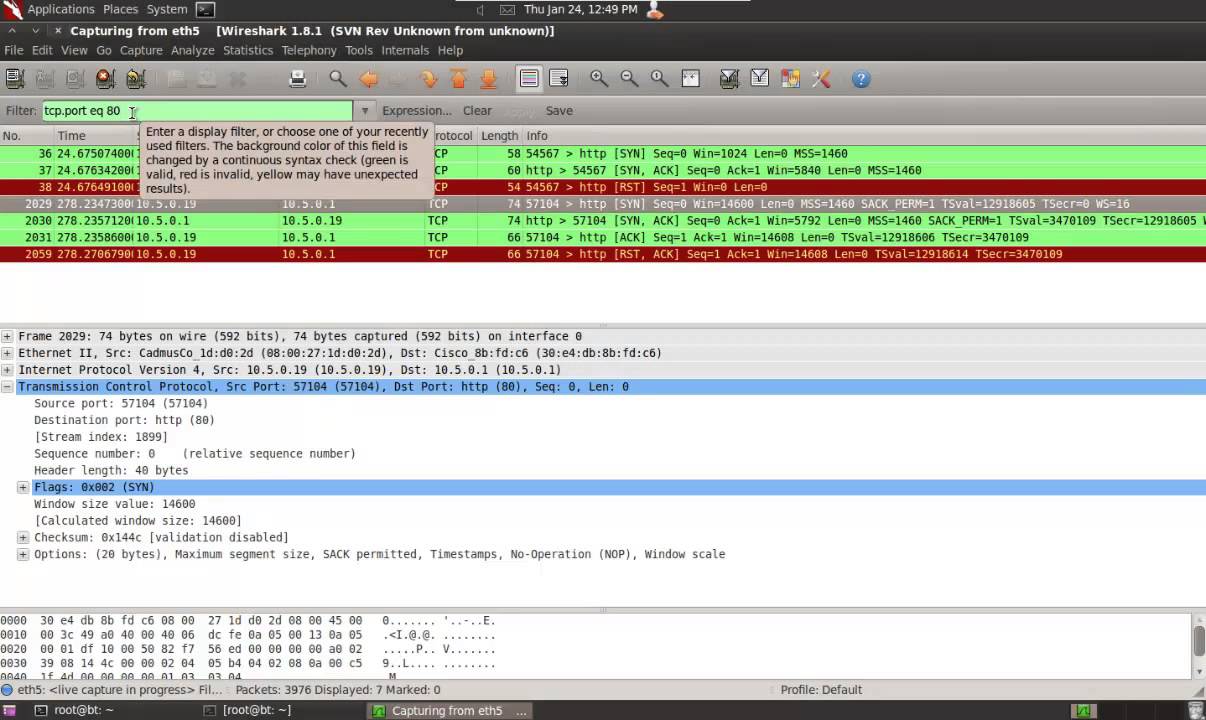Open toolbar help icon
Image resolution: width=1206 pixels, height=720 pixels.
tap(861, 79)
